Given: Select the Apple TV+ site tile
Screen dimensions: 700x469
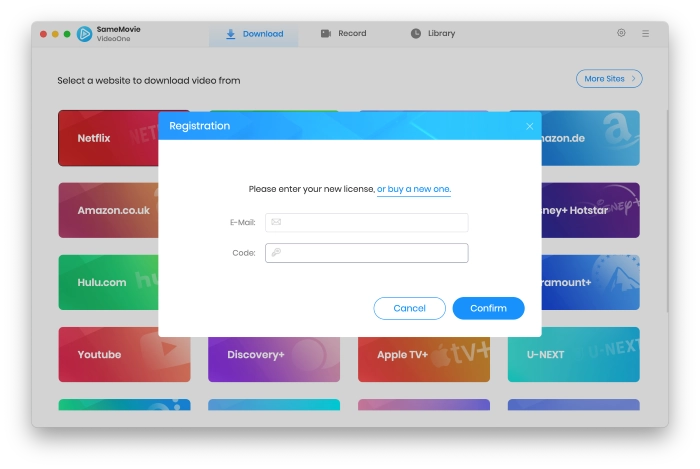Looking at the screenshot, I should [424, 359].
